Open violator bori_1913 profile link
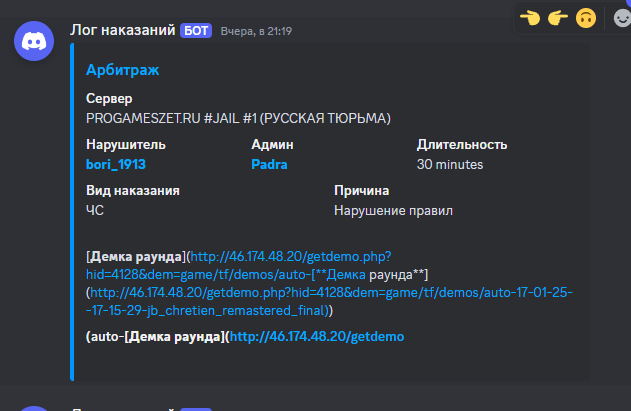 [x=116, y=164]
